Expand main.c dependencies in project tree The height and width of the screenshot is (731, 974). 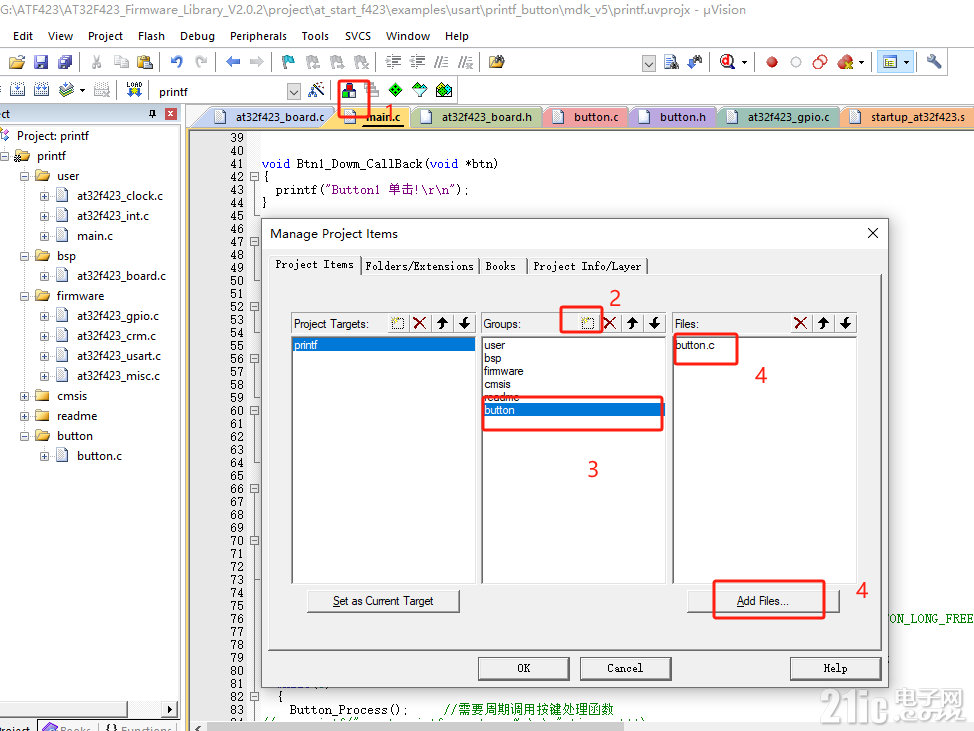(x=44, y=236)
